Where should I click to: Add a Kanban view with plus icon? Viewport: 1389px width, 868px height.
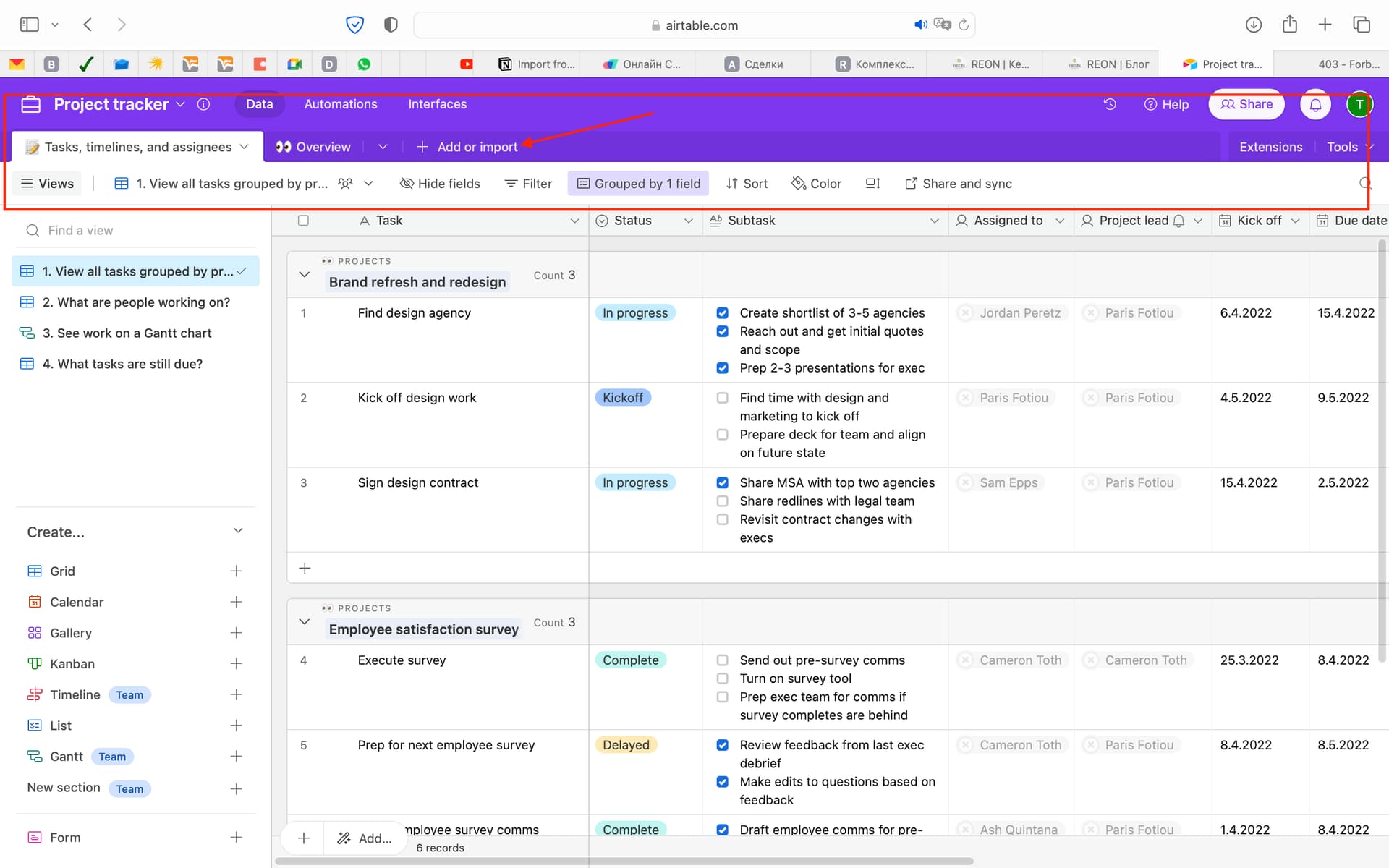pyautogui.click(x=236, y=664)
